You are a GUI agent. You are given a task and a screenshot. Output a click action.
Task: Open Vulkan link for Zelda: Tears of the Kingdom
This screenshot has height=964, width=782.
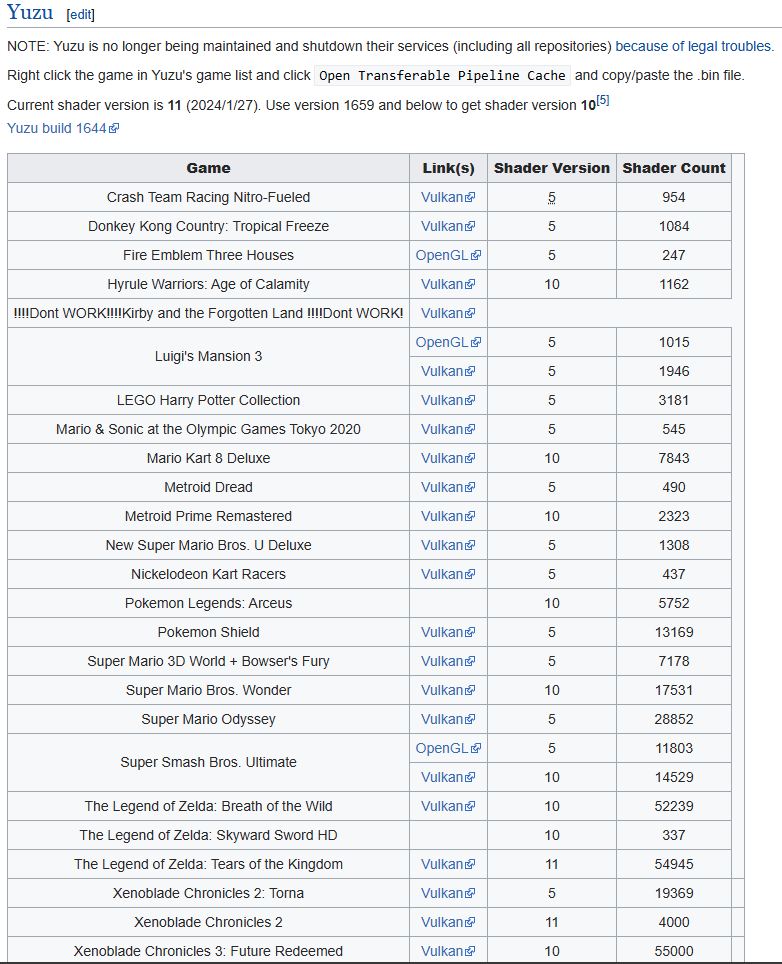pos(448,864)
